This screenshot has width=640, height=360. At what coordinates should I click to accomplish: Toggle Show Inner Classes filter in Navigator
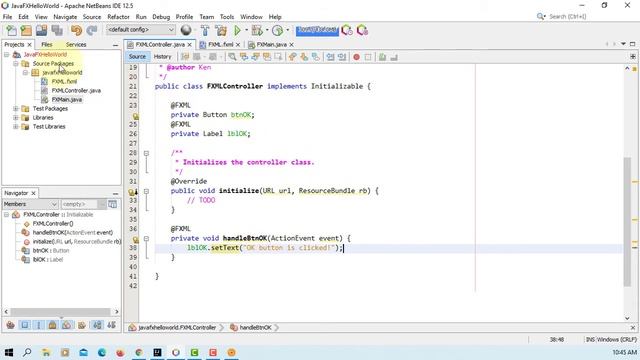click(67, 325)
